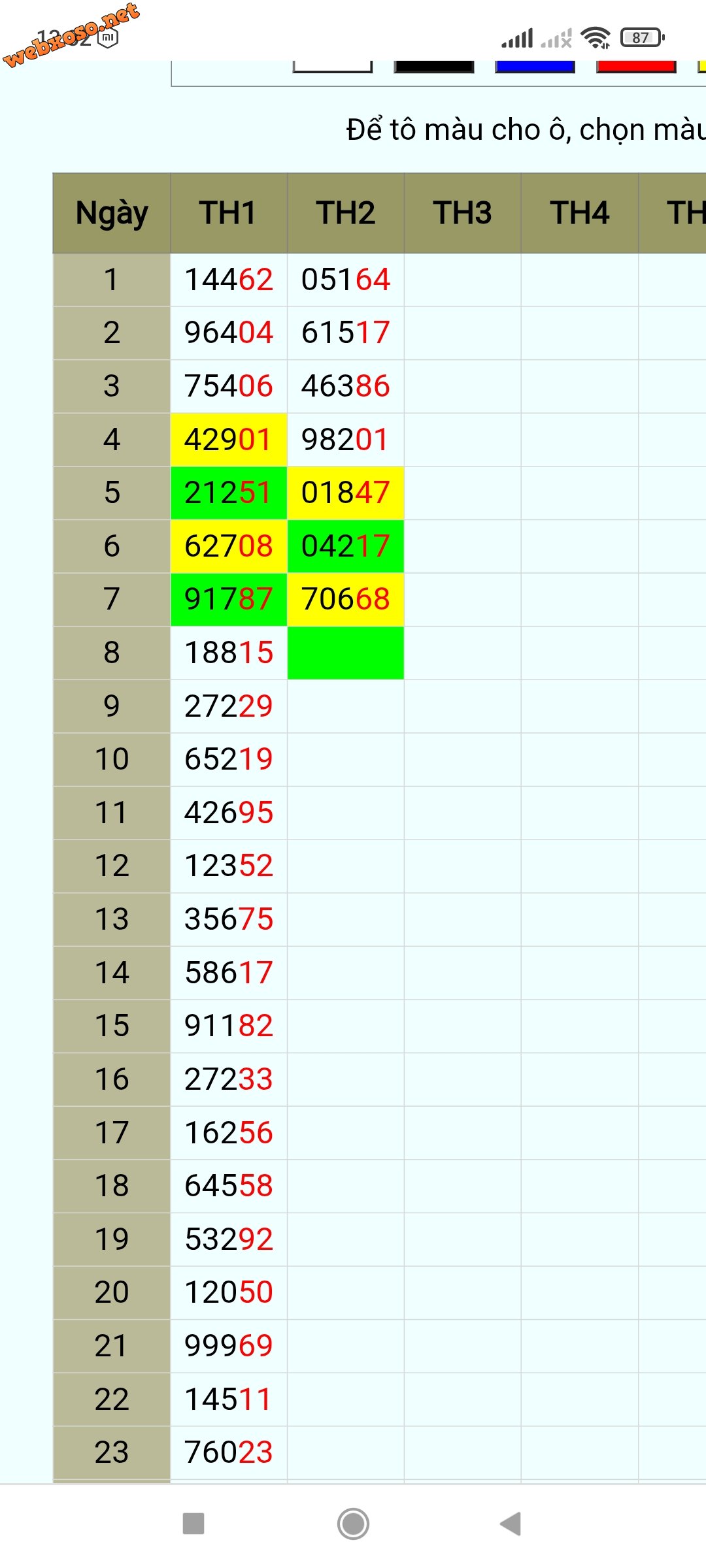Image resolution: width=706 pixels, height=1568 pixels.
Task: Click the cell with value 18815
Action: pos(229,653)
